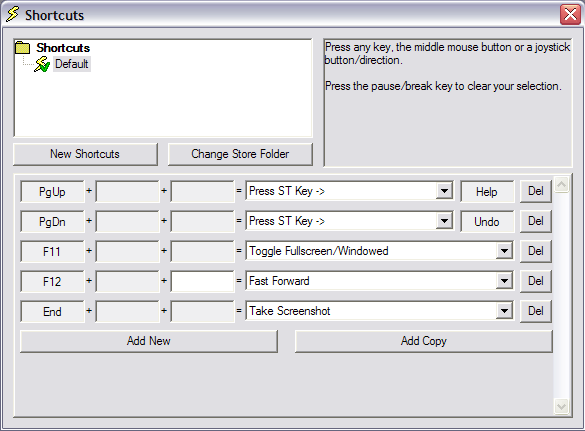The height and width of the screenshot is (431, 585).
Task: Click the yellow Shortcuts folder icon
Action: (22, 48)
